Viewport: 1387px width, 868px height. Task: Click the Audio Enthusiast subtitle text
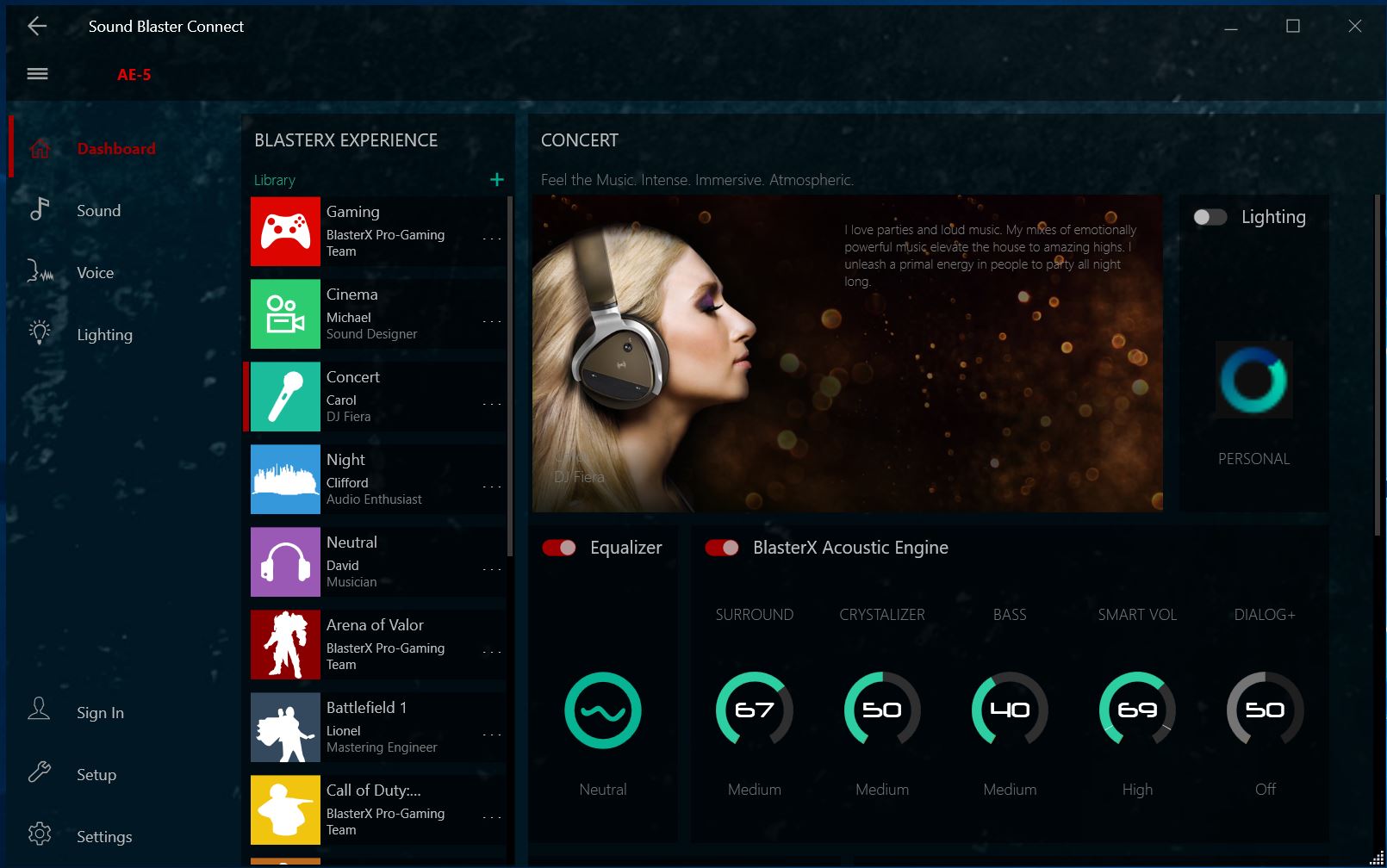click(374, 499)
